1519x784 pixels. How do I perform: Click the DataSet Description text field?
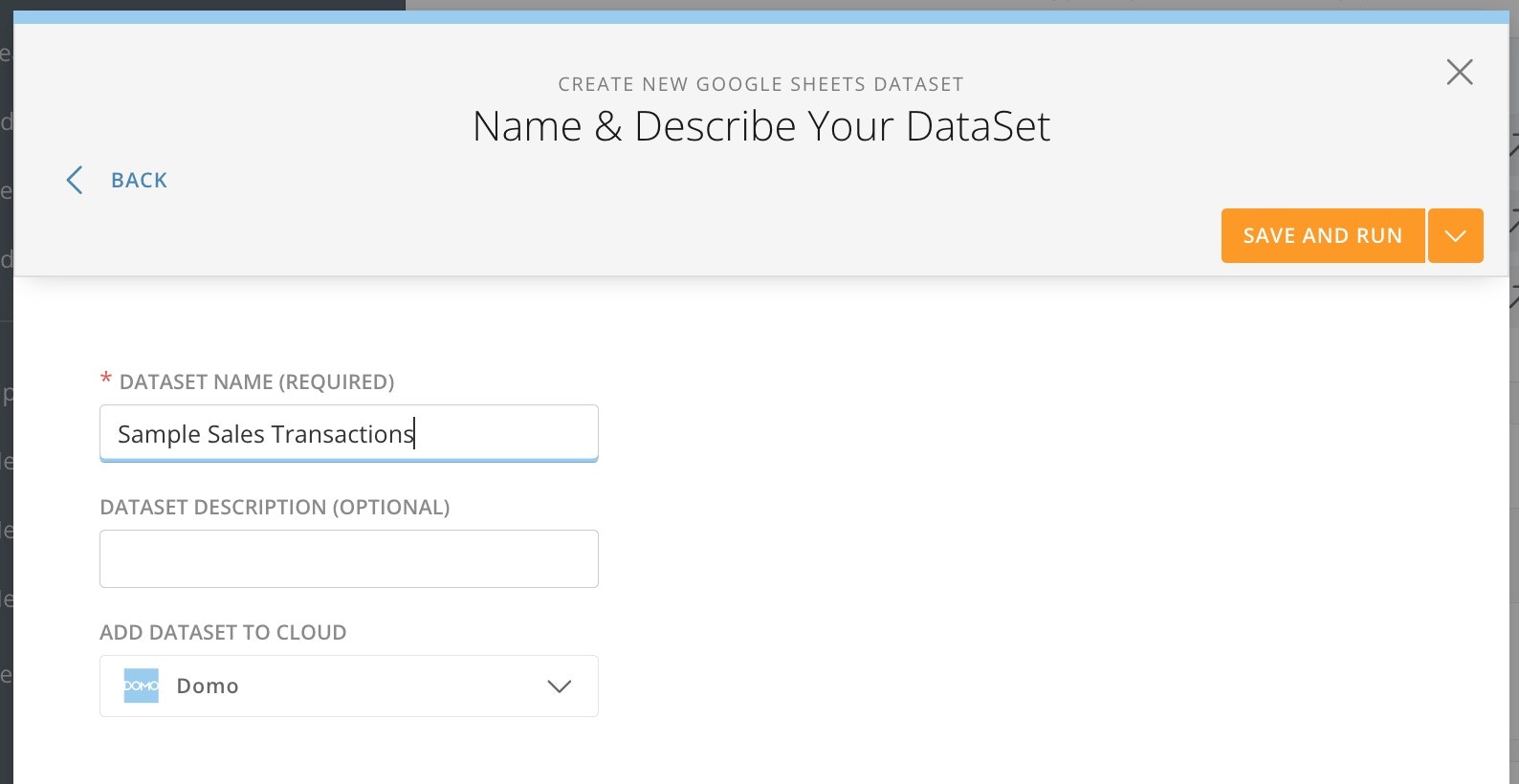pyautogui.click(x=348, y=558)
